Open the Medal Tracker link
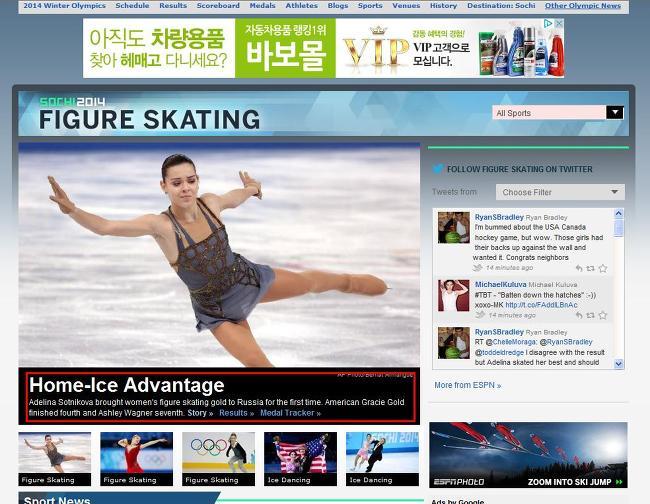 290,413
